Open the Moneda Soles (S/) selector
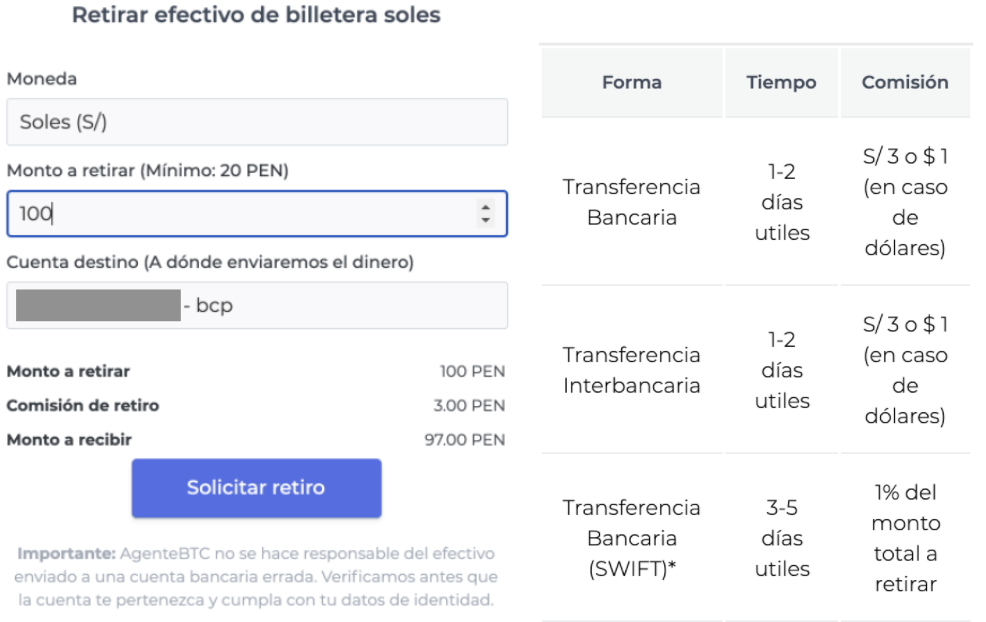The height and width of the screenshot is (622, 986). [257, 122]
